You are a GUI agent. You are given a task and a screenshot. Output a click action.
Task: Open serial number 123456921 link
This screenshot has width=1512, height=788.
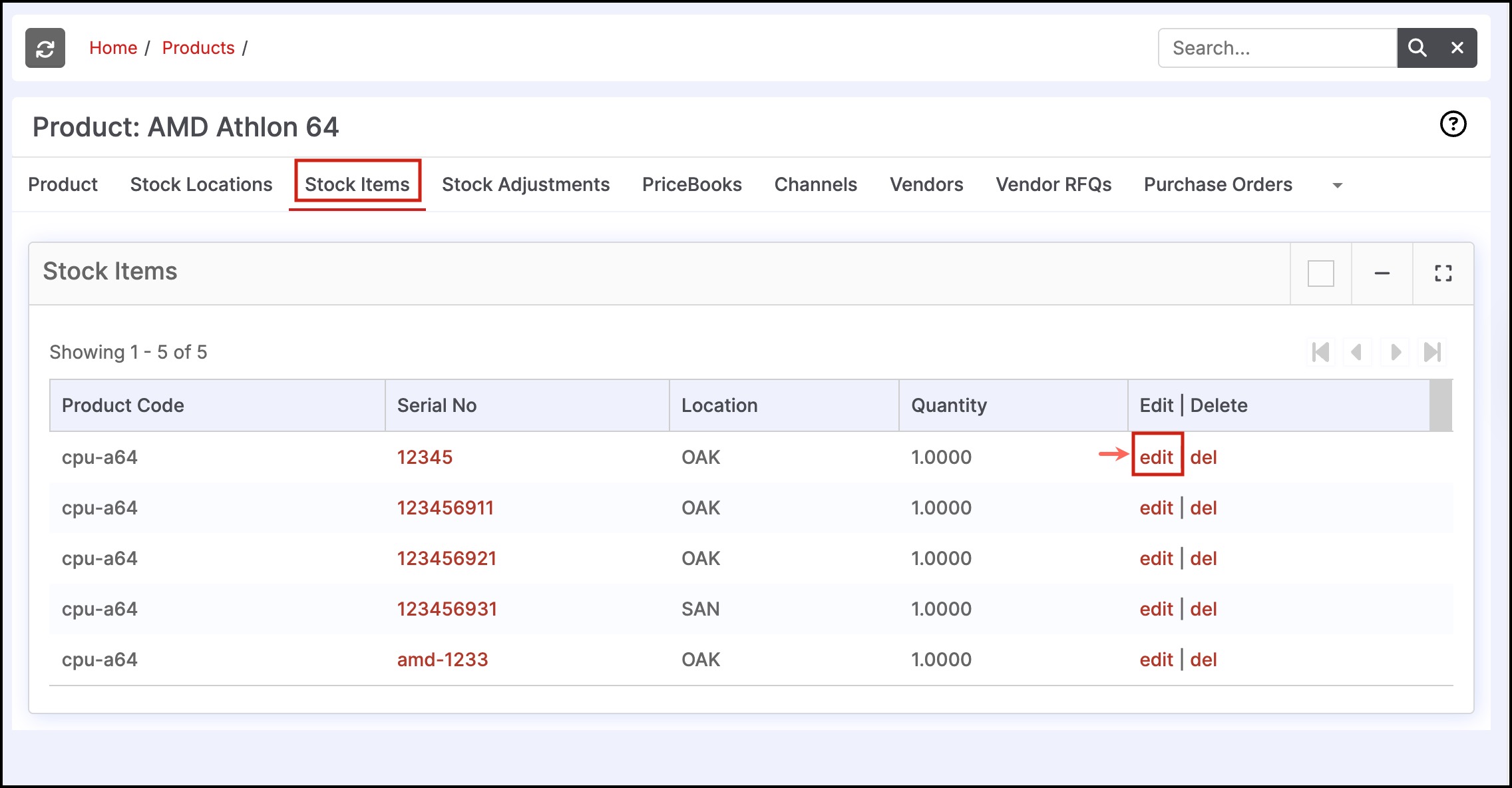(447, 558)
